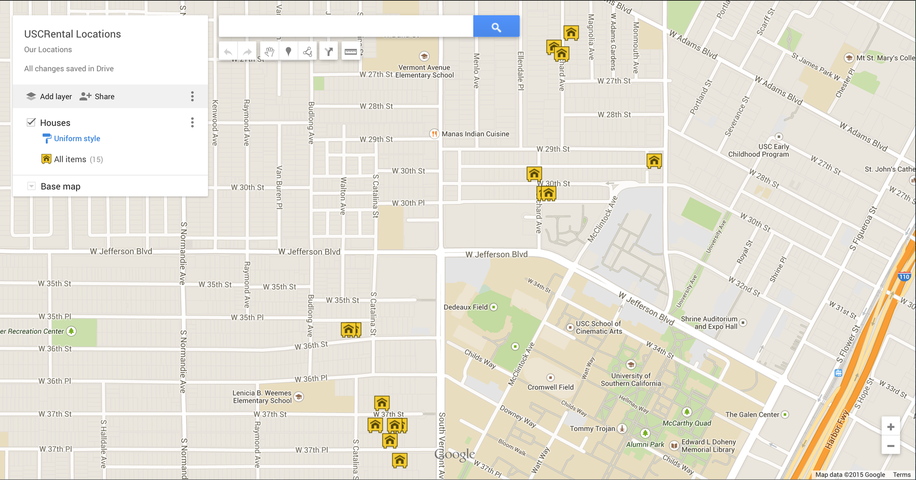The height and width of the screenshot is (480, 916).
Task: Select the Draw a line tool
Action: pyautogui.click(x=308, y=52)
